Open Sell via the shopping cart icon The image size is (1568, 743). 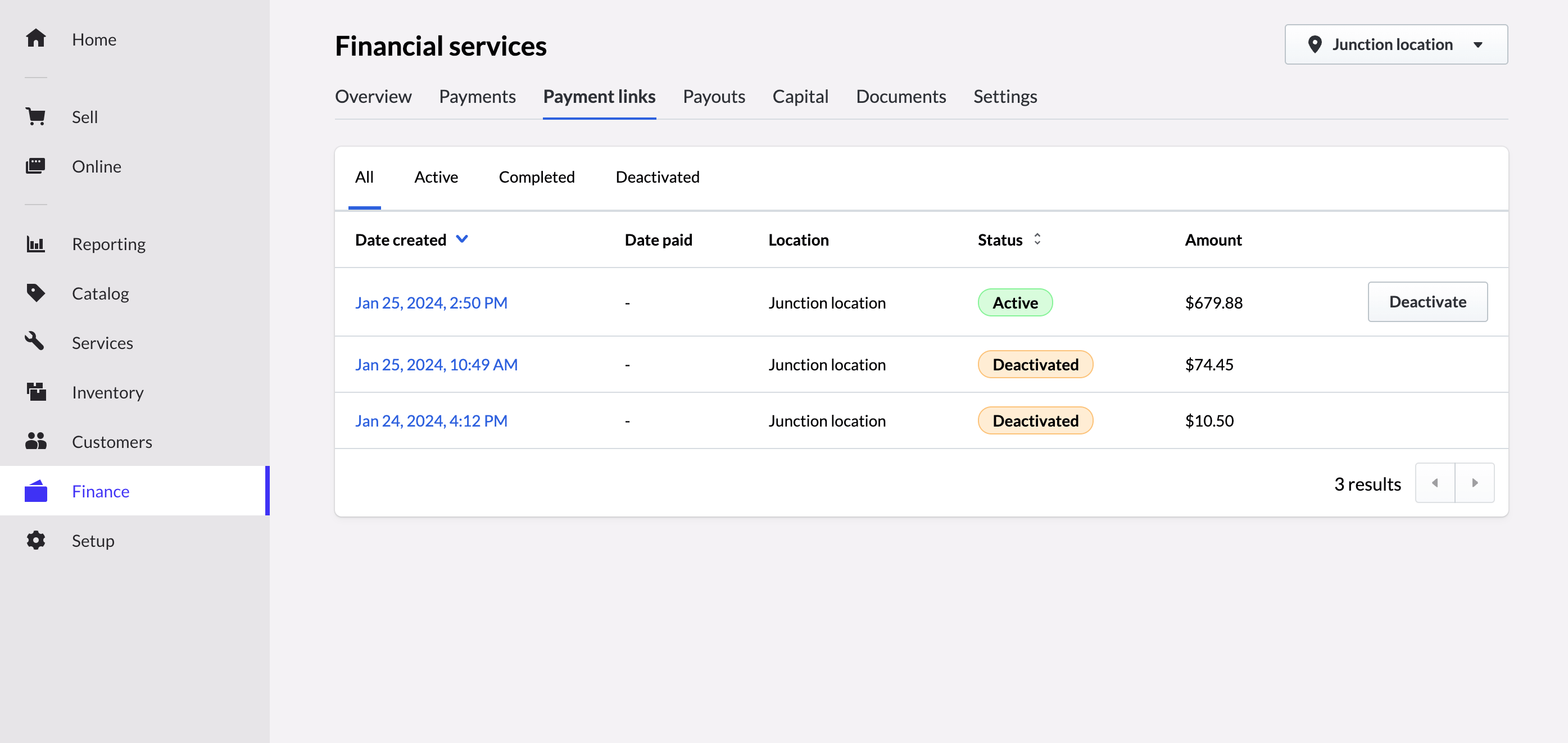click(36, 116)
